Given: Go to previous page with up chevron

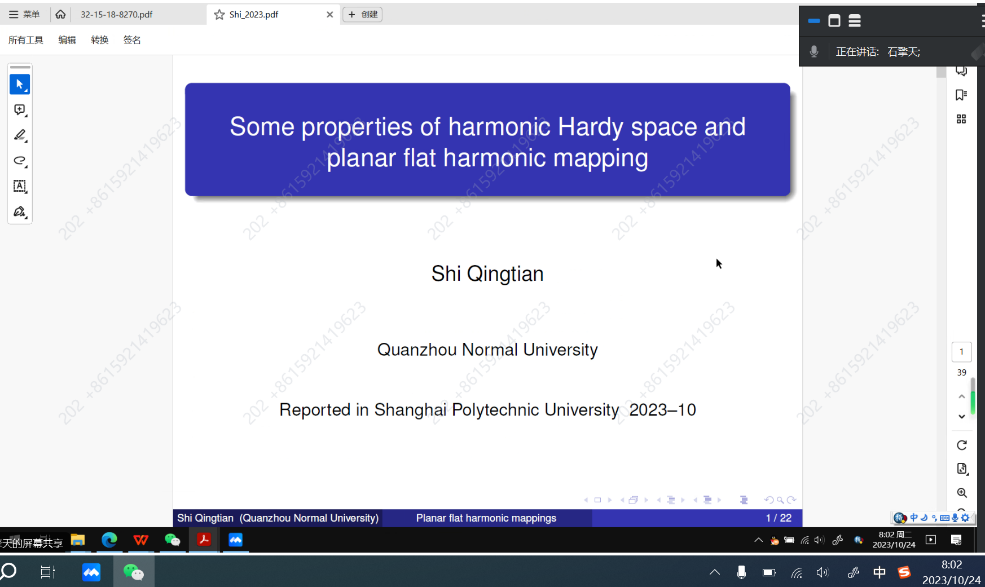Looking at the screenshot, I should pos(962,396).
